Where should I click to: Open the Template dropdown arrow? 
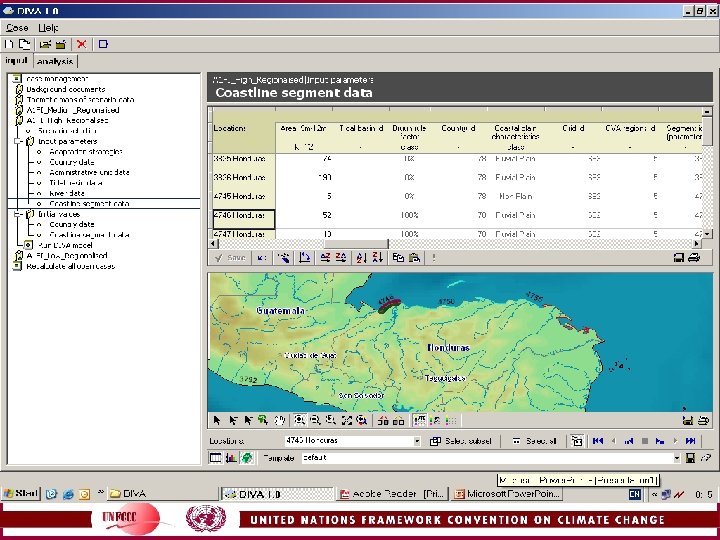point(677,457)
